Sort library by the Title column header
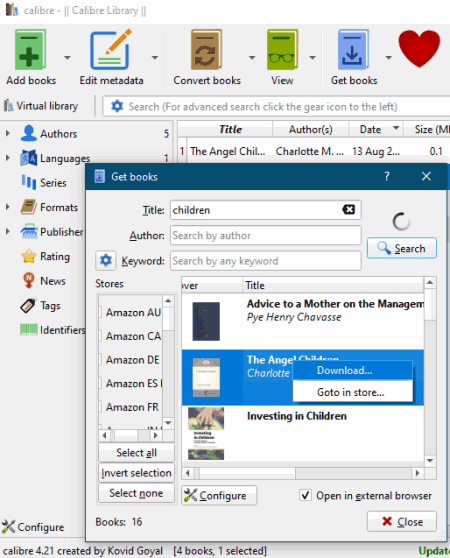Viewport: 450px width, 558px height. pyautogui.click(x=230, y=129)
